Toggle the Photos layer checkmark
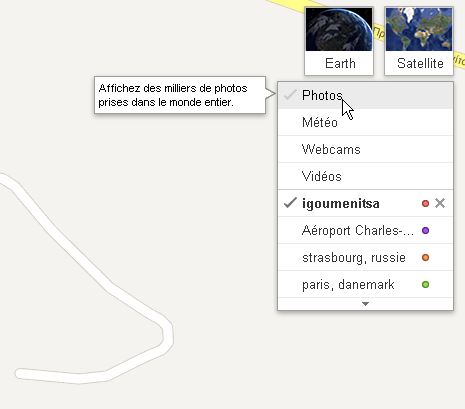The image size is (465, 409). tap(290, 95)
